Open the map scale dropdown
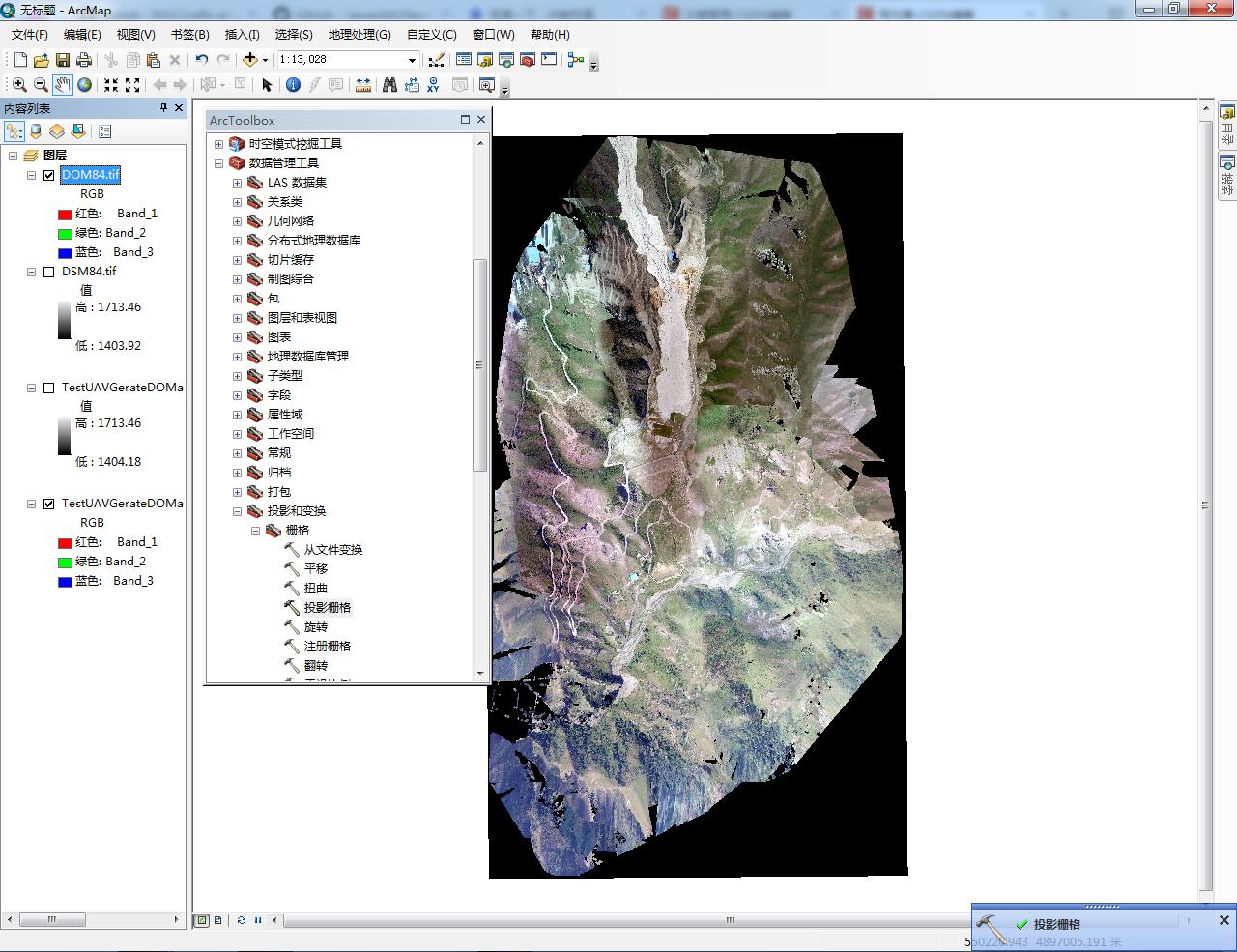This screenshot has width=1237, height=952. click(412, 60)
